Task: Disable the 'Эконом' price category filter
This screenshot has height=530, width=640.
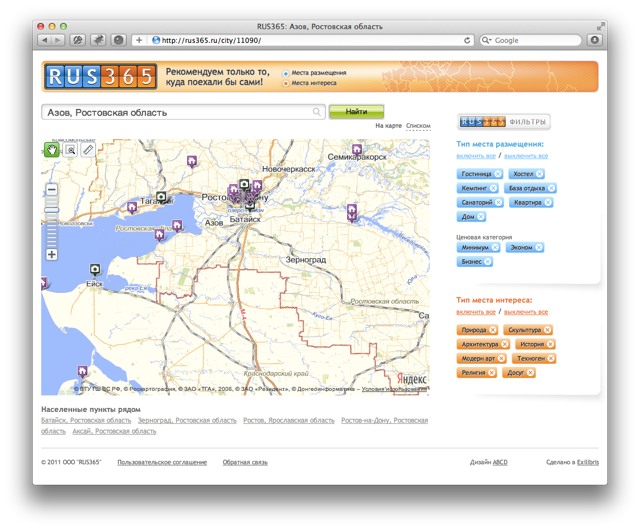Action: point(539,247)
